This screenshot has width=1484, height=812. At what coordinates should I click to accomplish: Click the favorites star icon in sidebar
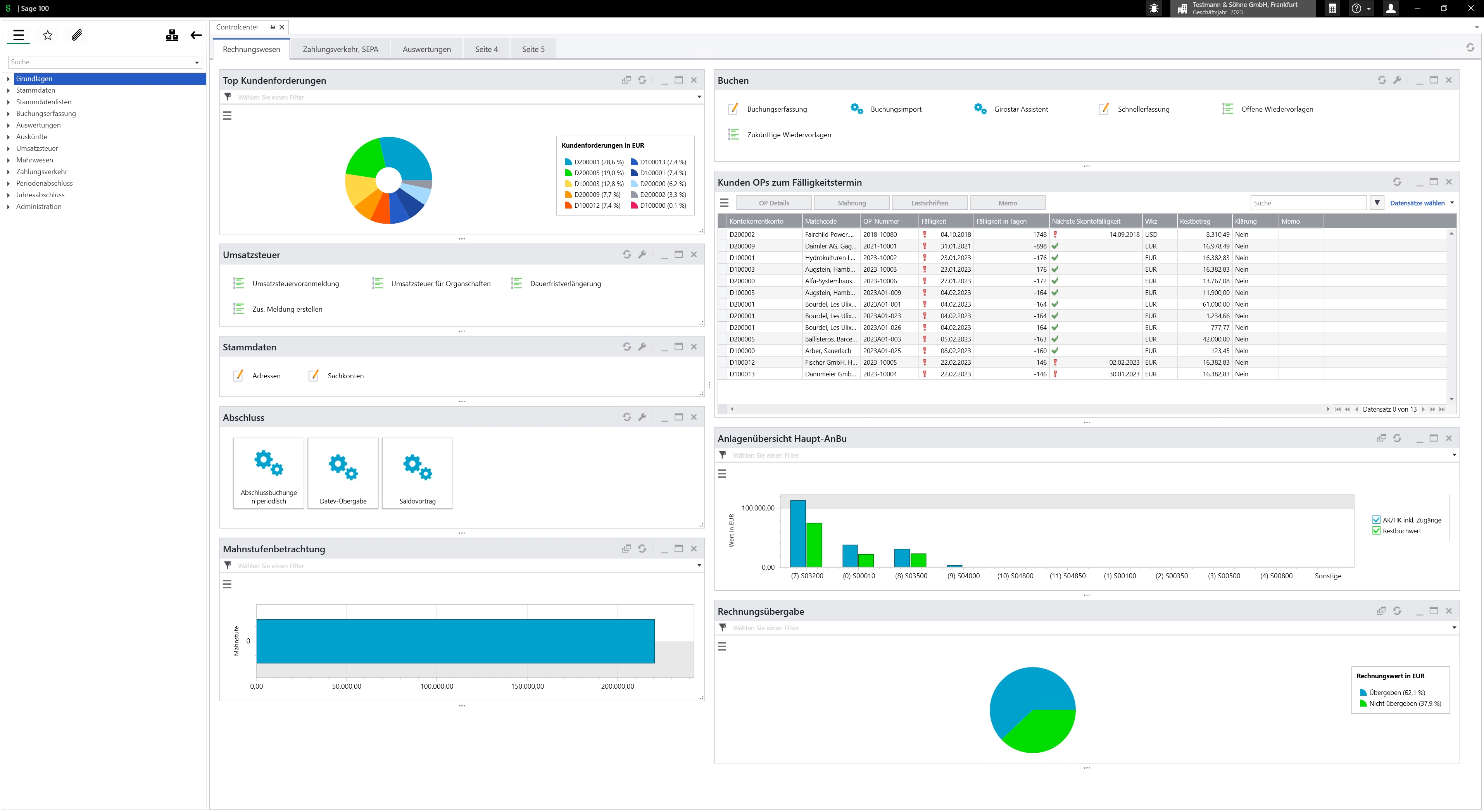tap(48, 36)
